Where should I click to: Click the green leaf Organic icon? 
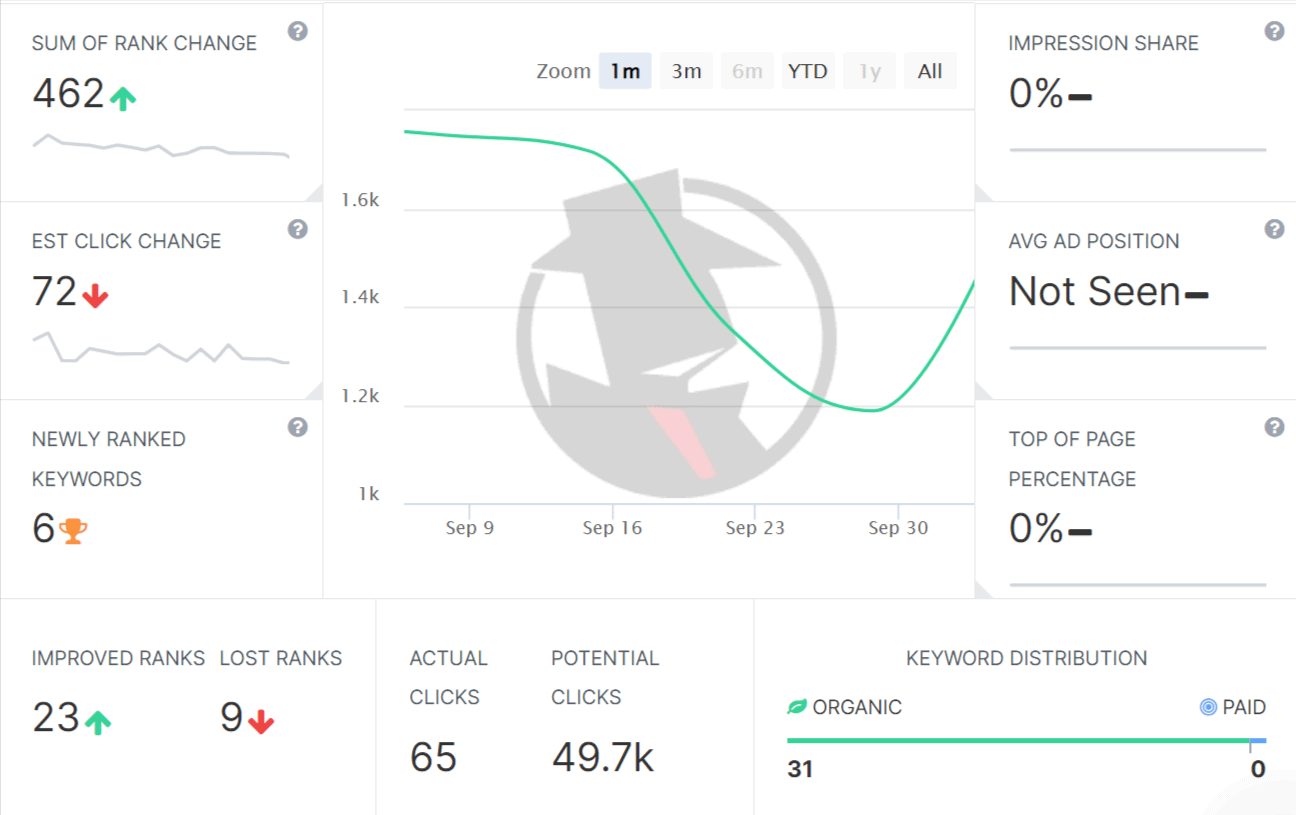coord(797,707)
